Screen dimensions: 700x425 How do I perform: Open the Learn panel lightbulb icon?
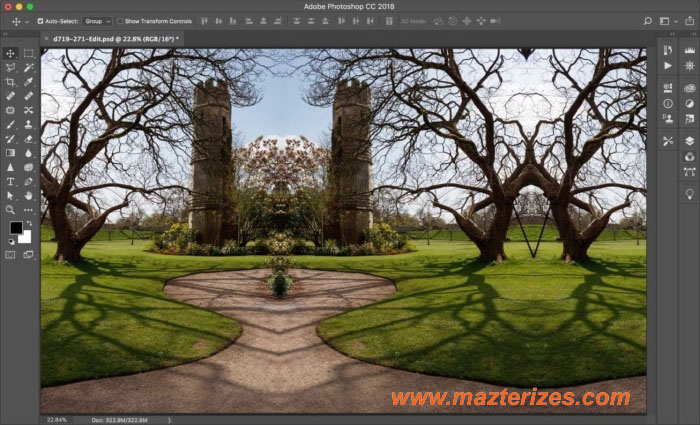pyautogui.click(x=690, y=194)
